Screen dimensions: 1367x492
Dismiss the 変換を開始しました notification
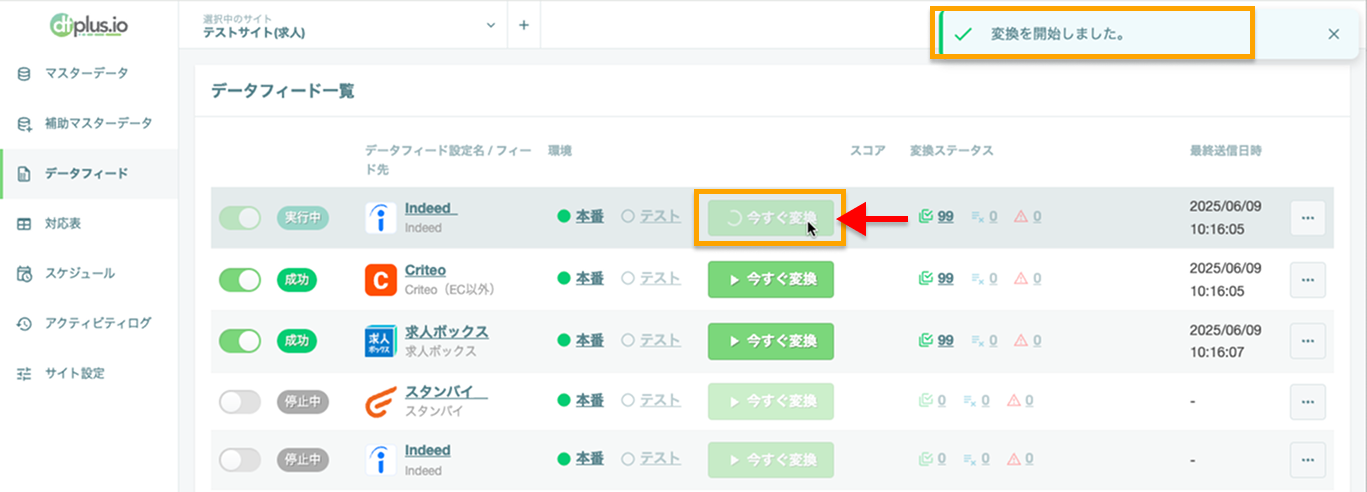click(1333, 34)
